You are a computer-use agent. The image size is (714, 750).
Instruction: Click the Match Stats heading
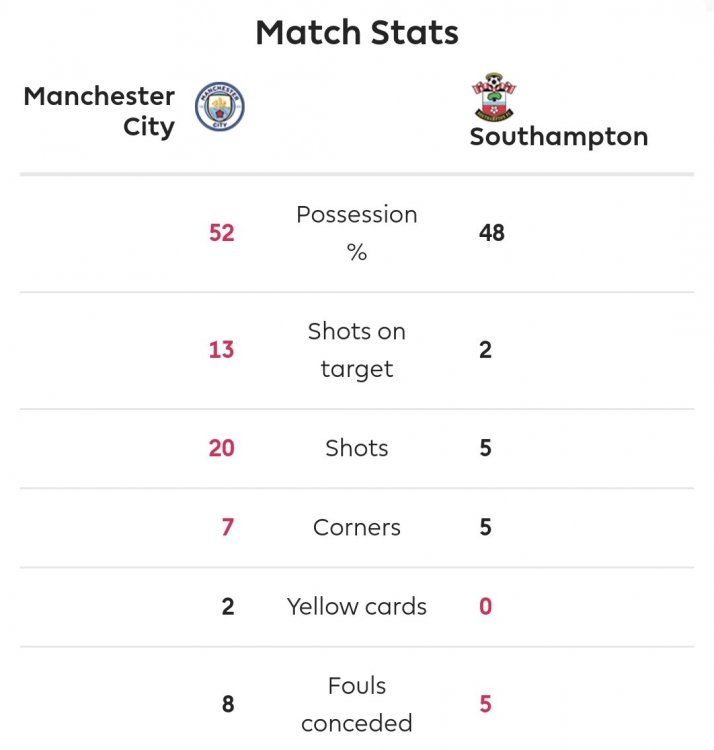click(357, 33)
